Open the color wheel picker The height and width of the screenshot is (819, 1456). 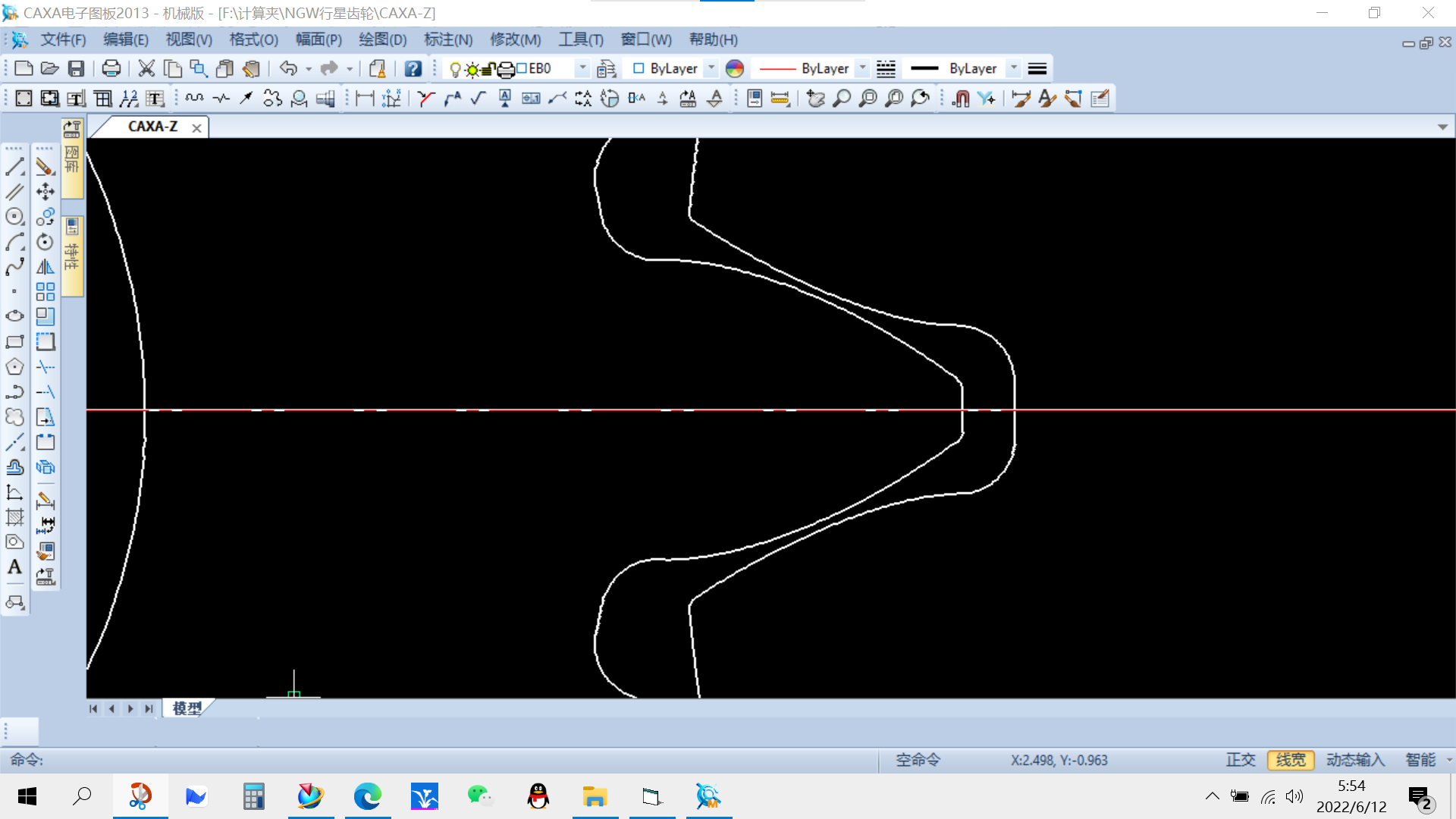click(x=735, y=69)
